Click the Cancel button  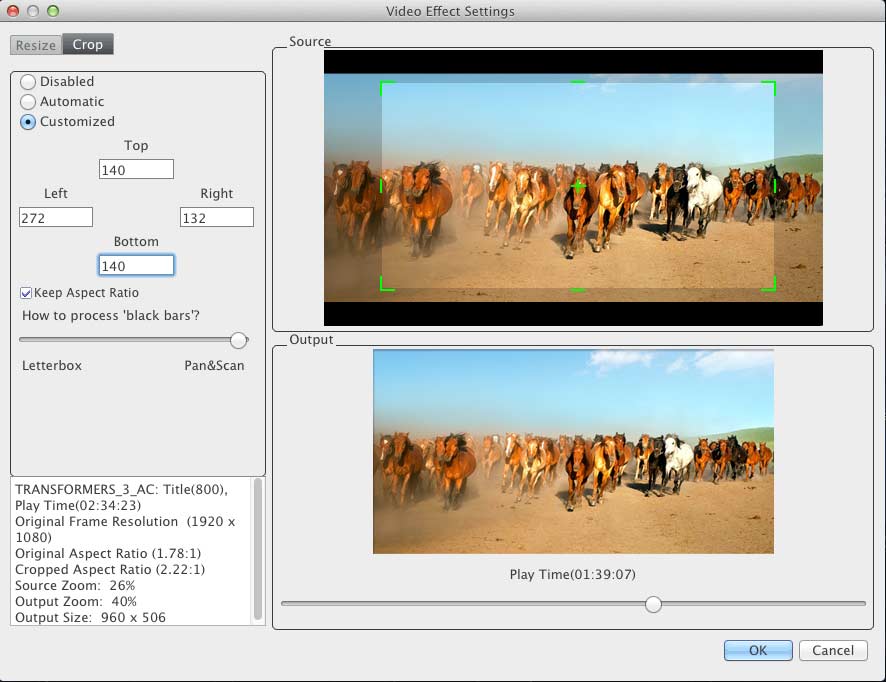click(833, 650)
